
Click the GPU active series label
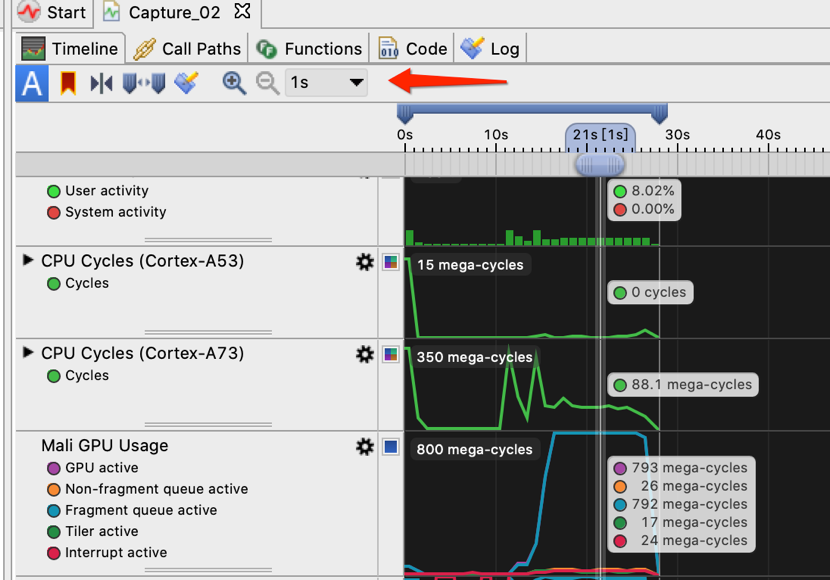pos(102,467)
